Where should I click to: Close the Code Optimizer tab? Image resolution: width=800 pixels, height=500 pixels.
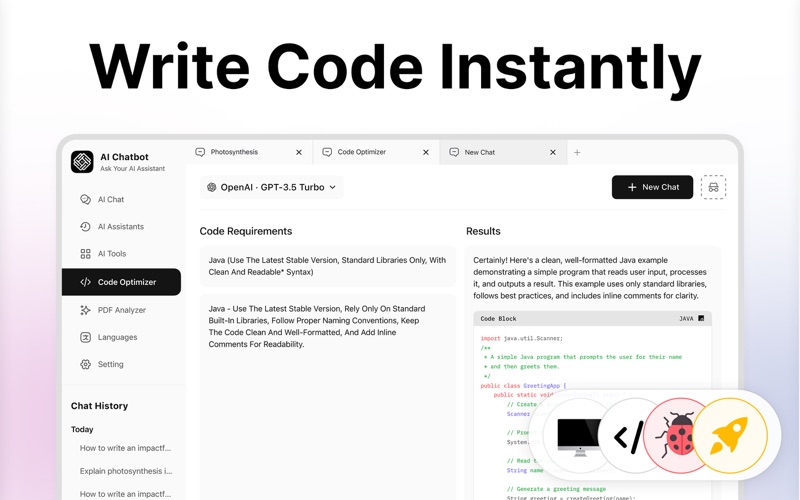(x=426, y=152)
